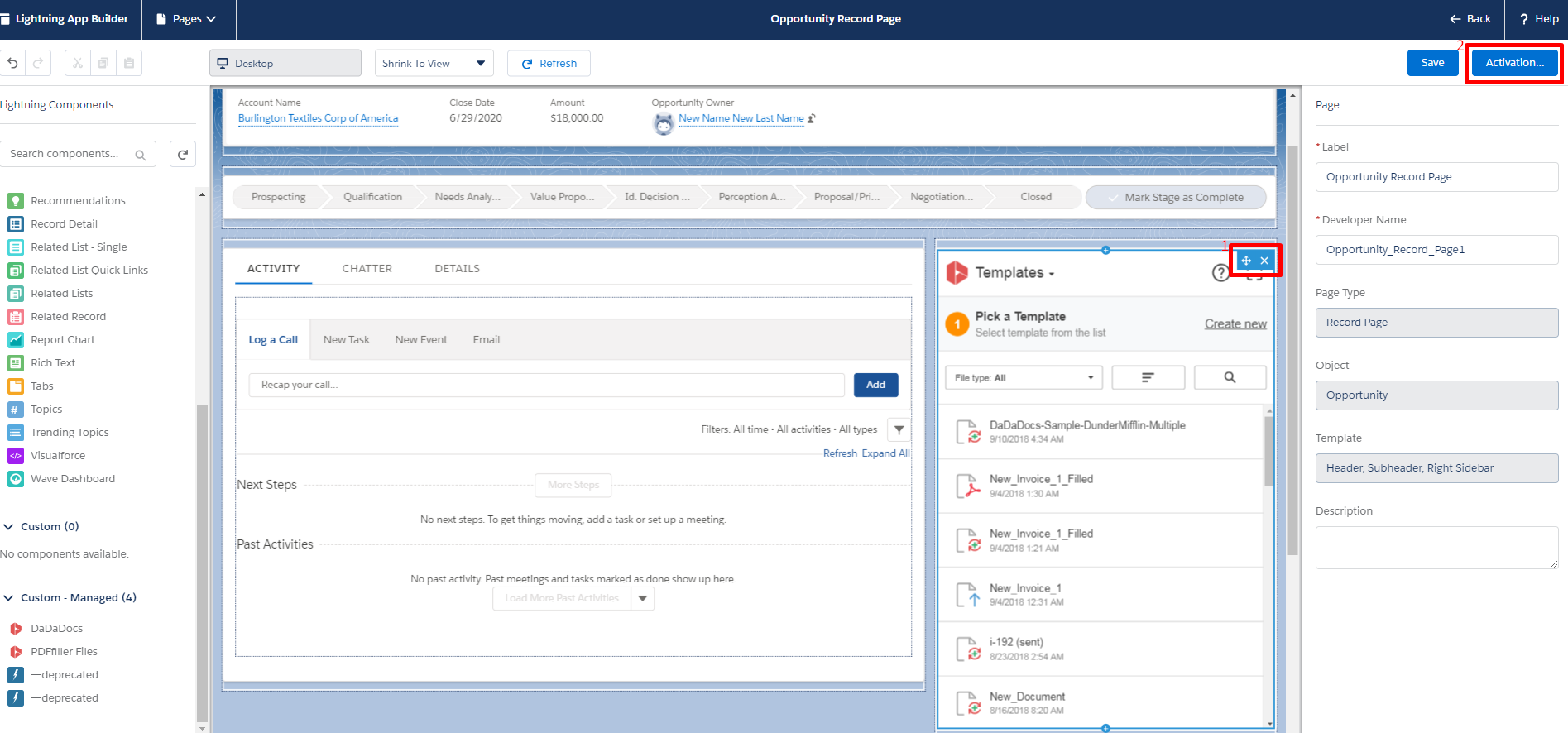
Task: Pick the Related List Quick Links component
Action: click(89, 270)
